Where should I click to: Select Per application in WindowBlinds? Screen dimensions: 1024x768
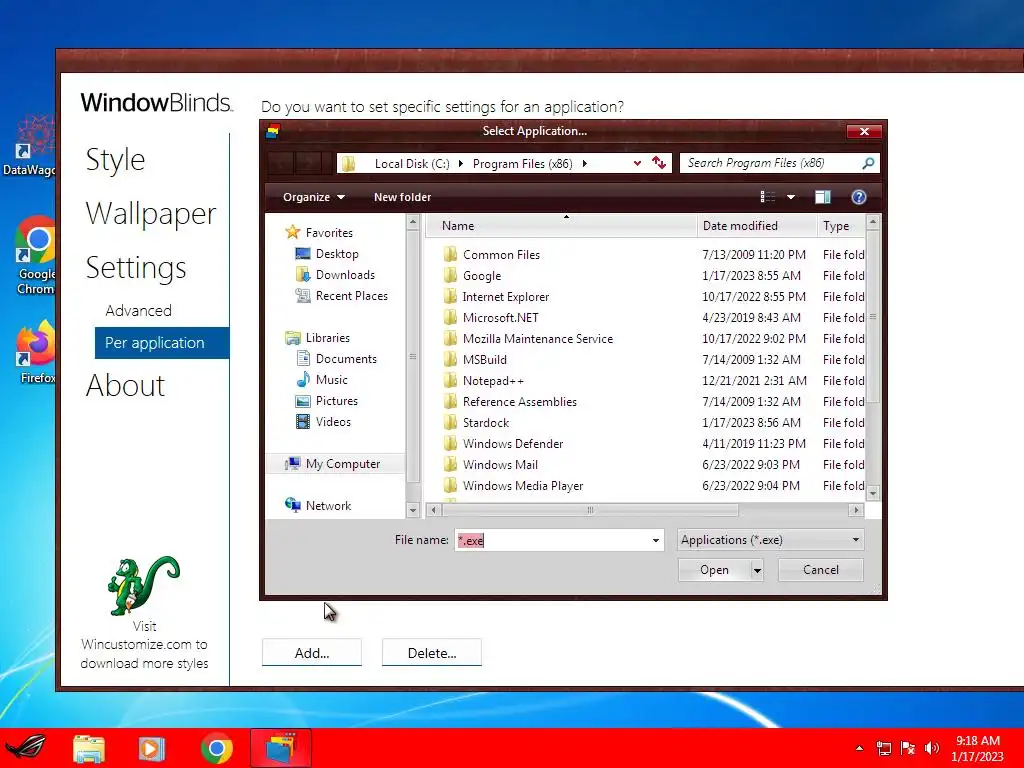click(x=162, y=343)
